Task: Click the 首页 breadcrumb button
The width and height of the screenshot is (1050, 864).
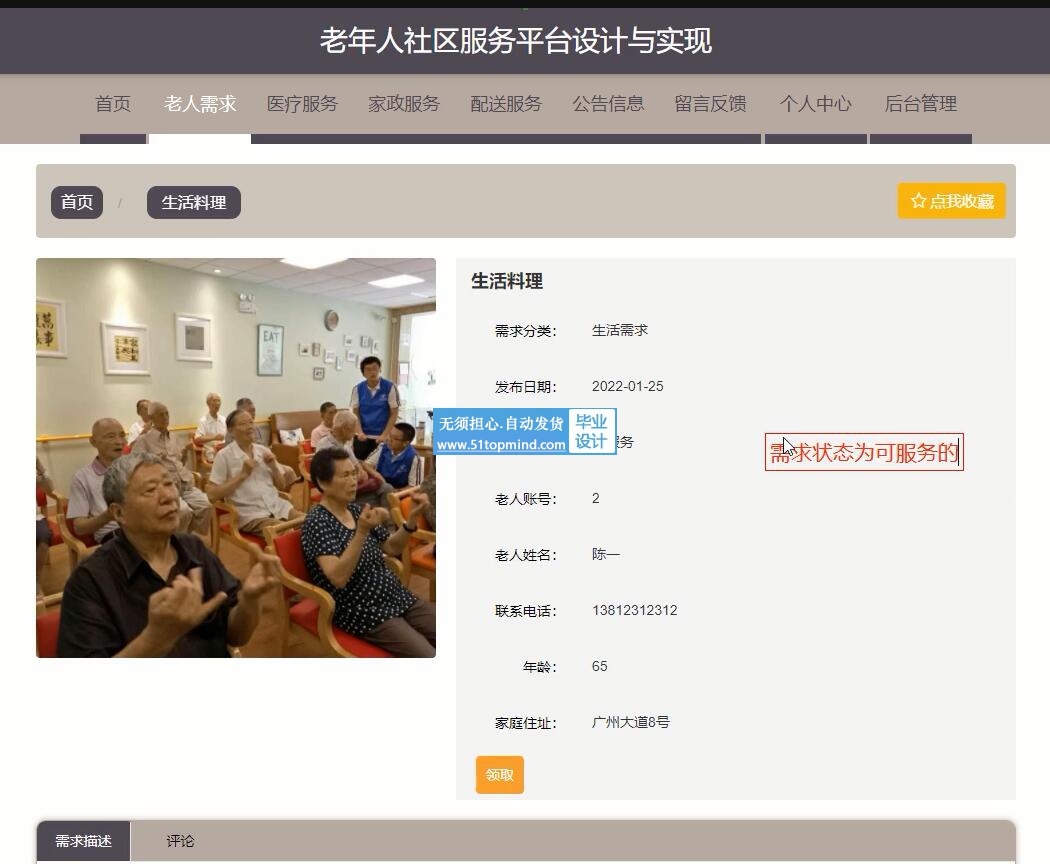Action: click(77, 202)
